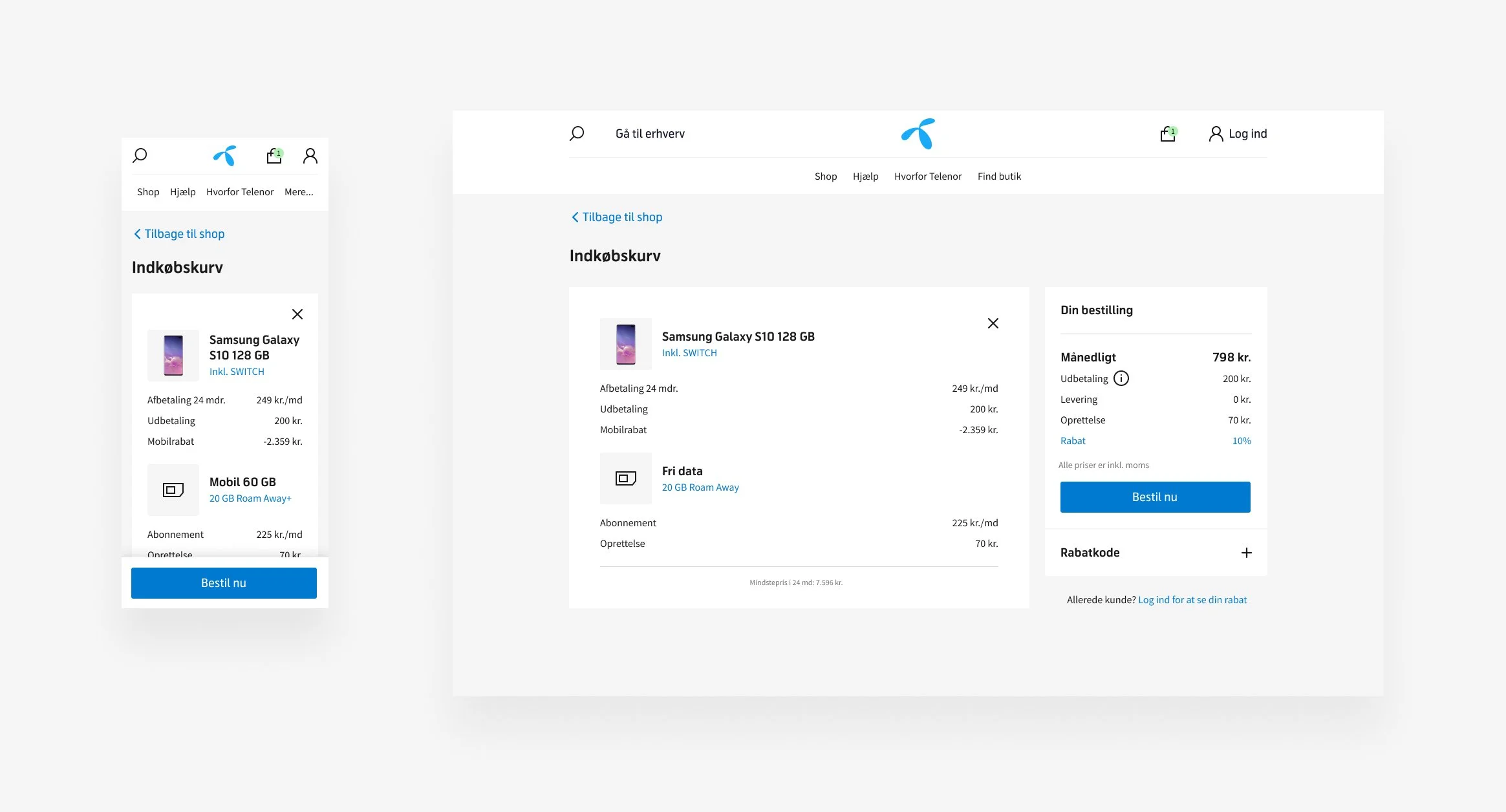
Task: Click the desktop Afbetaling 24 mdr. label
Action: click(639, 389)
